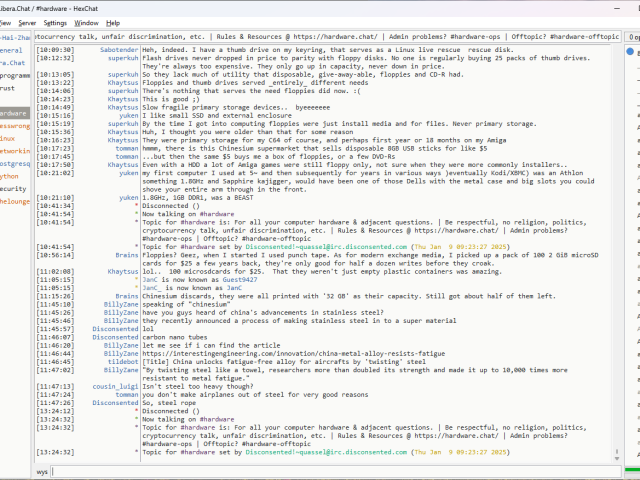
Task: Select the hardware channel in the sidebar
Action: (14, 113)
